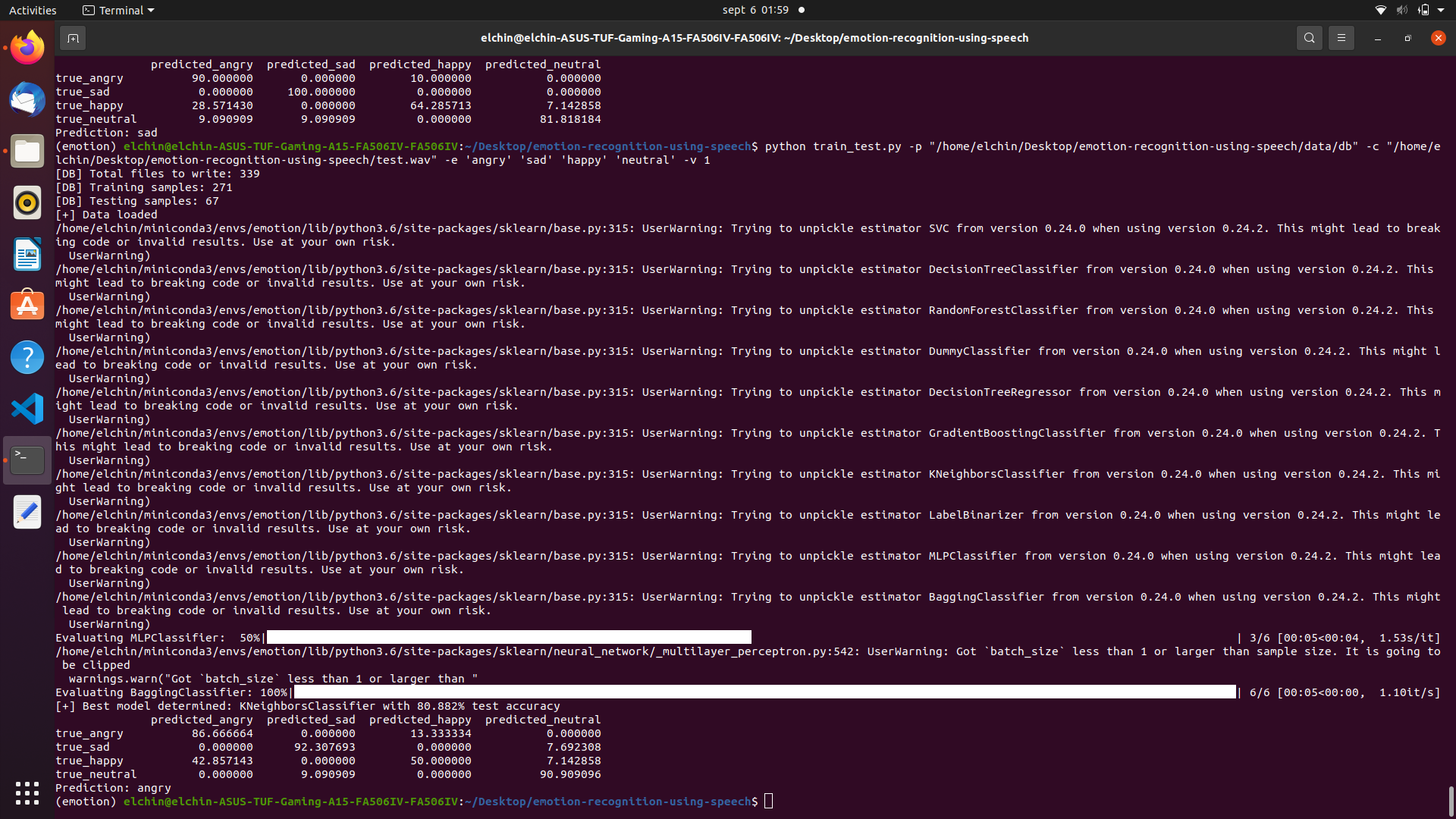Open the Help icon in dock

pos(27,357)
